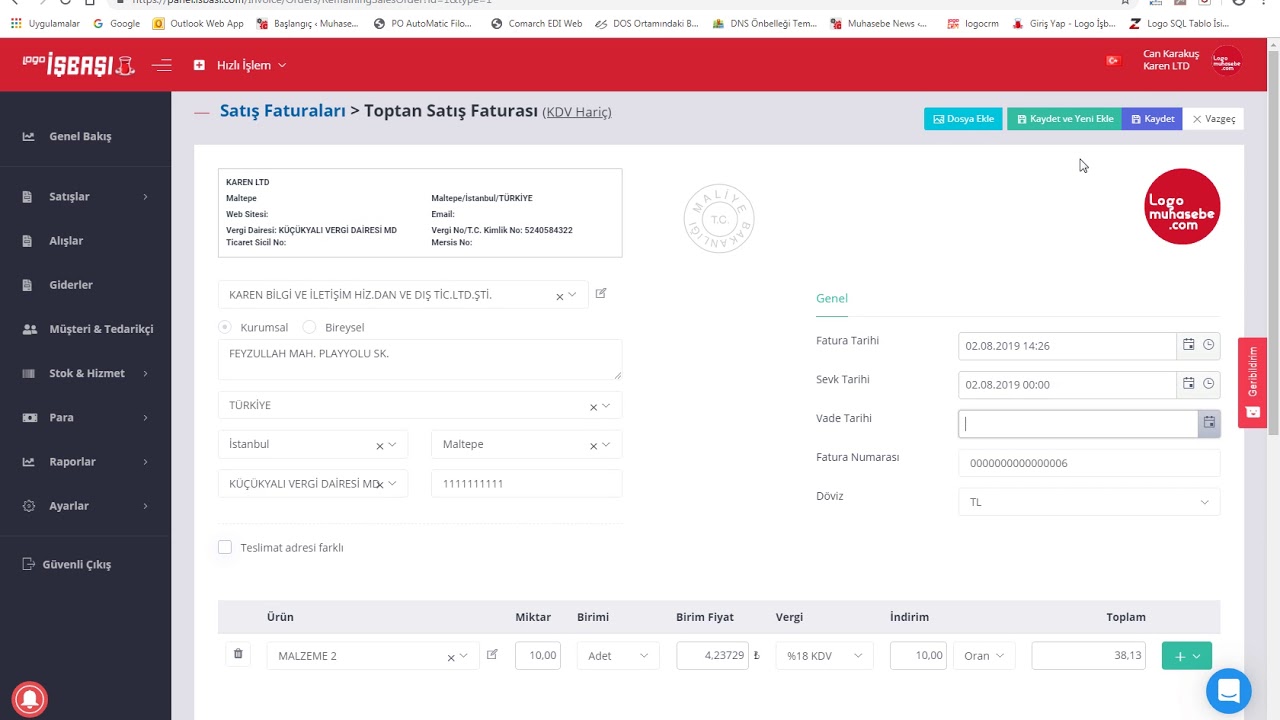
Task: Toggle the hamburger sidebar menu icon
Action: [x=161, y=65]
